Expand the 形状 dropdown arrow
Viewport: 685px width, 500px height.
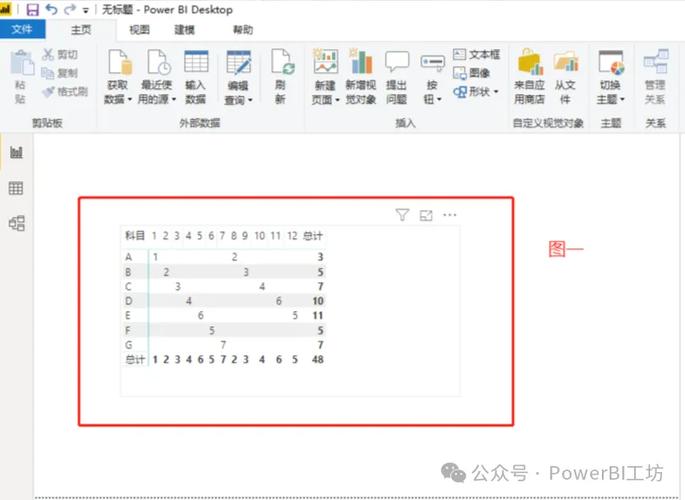coord(496,92)
